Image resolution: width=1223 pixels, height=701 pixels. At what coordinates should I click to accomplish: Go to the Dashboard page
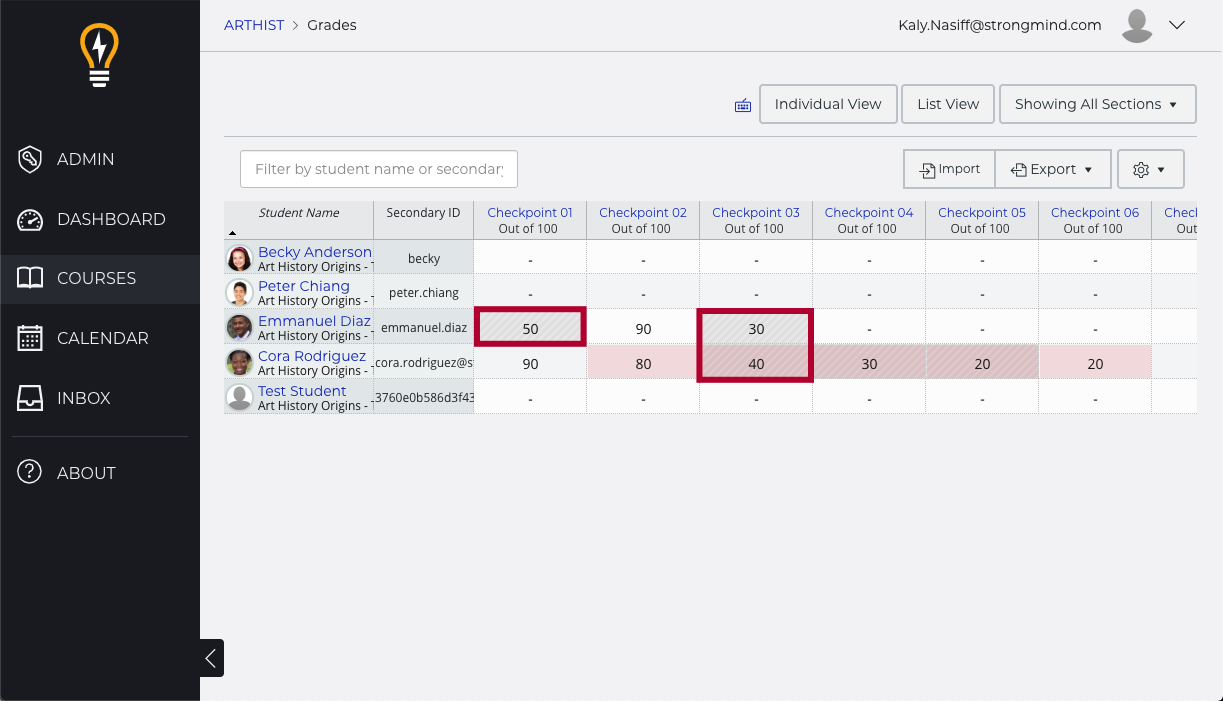[110, 219]
